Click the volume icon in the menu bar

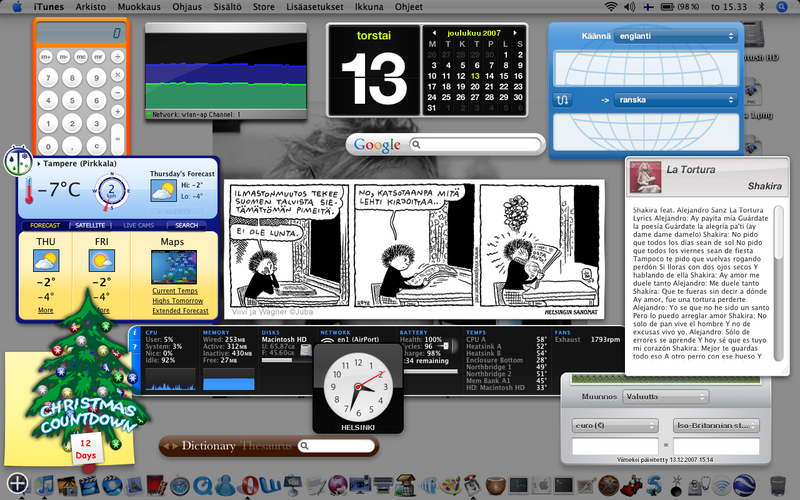pos(630,7)
